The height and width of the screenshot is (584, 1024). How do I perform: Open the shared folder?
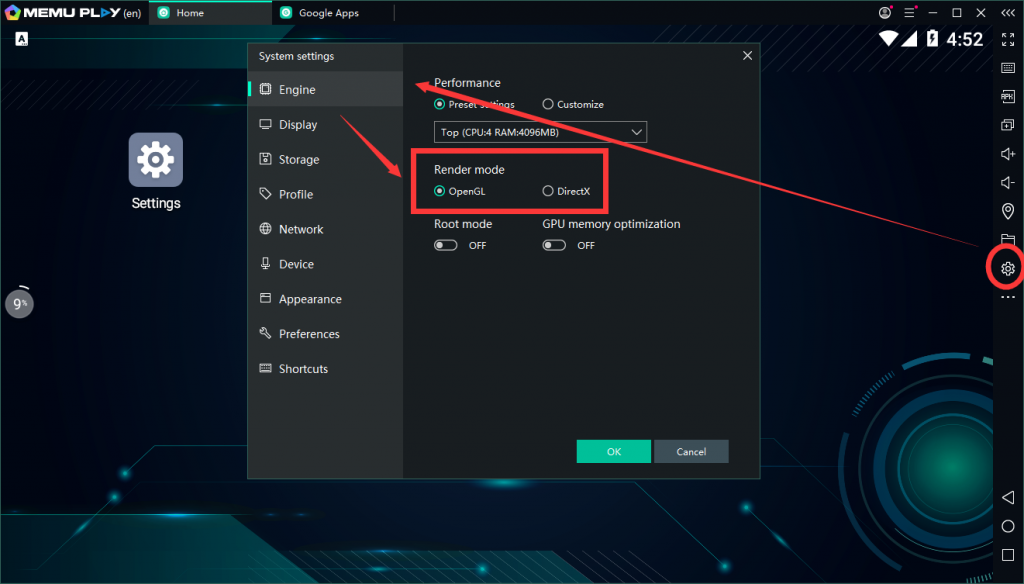click(x=1007, y=240)
